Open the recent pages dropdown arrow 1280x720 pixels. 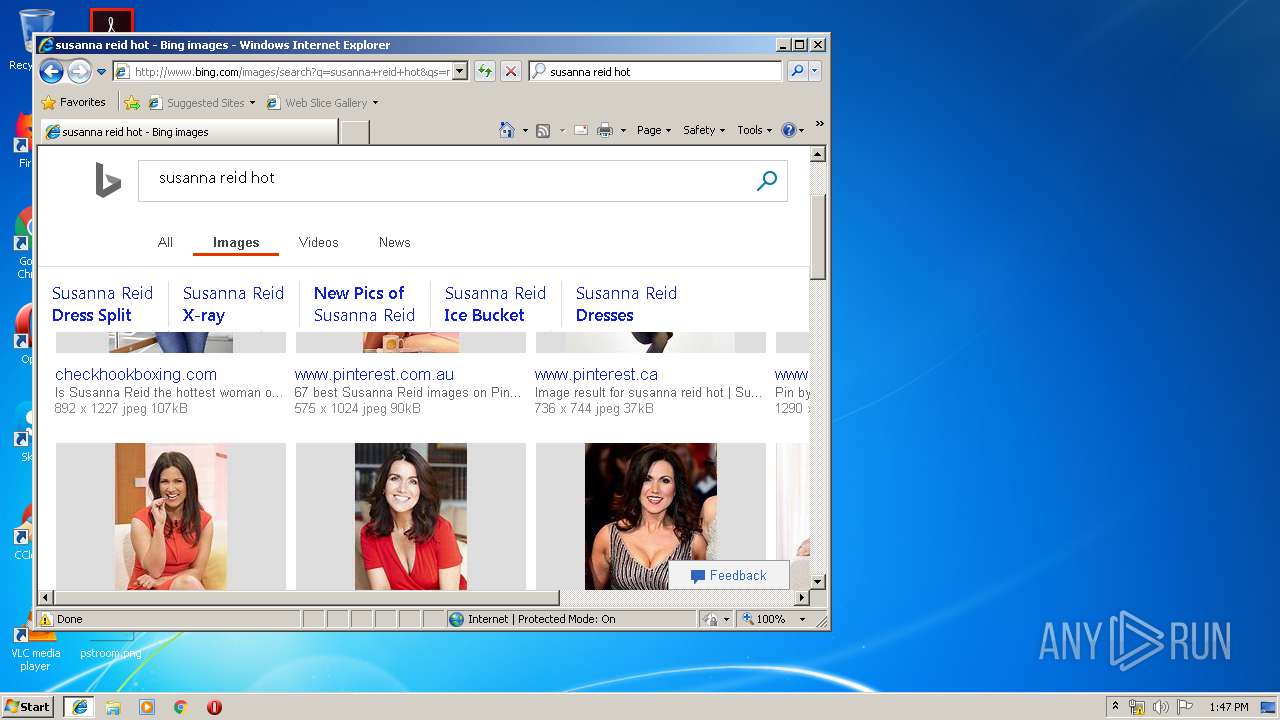101,72
